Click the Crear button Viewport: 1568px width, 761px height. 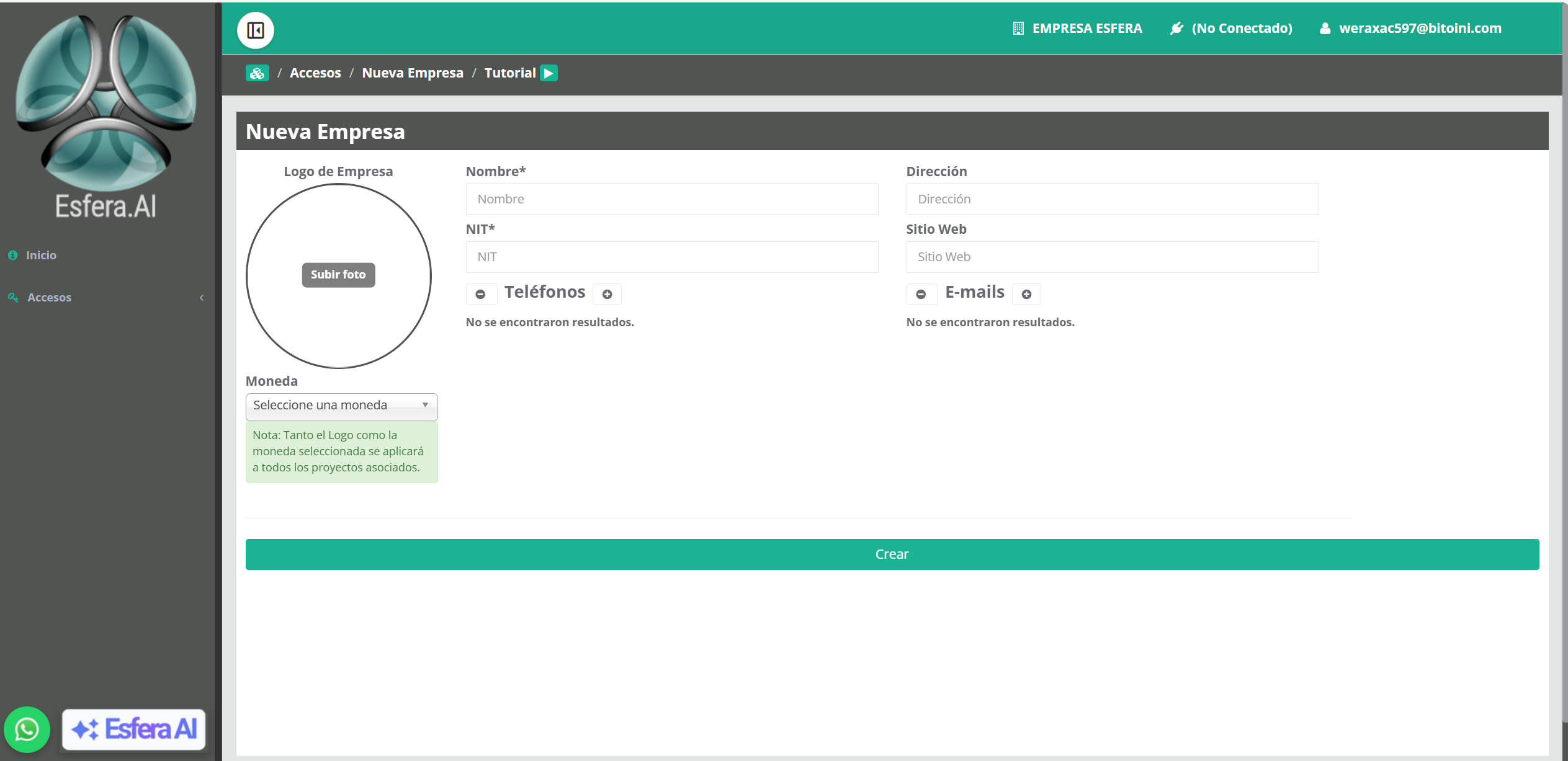click(892, 554)
